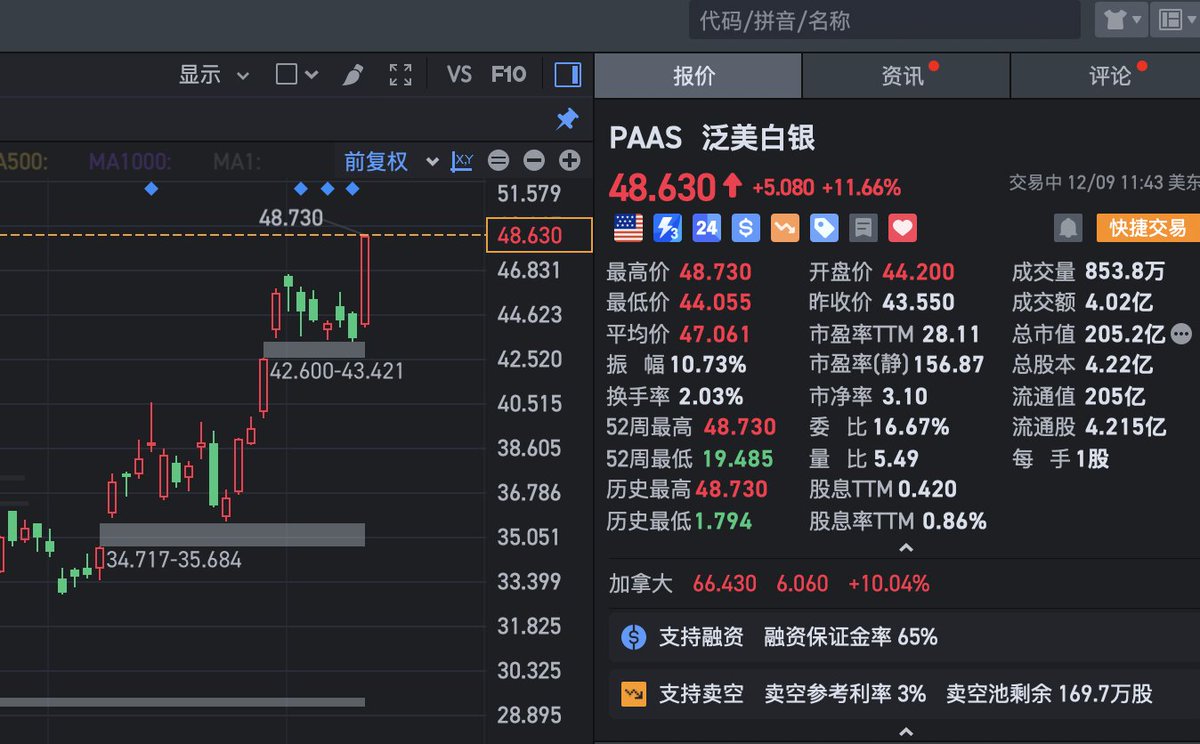The image size is (1200, 744).
Task: Click the 48.730 high price annotation
Action: point(291,217)
